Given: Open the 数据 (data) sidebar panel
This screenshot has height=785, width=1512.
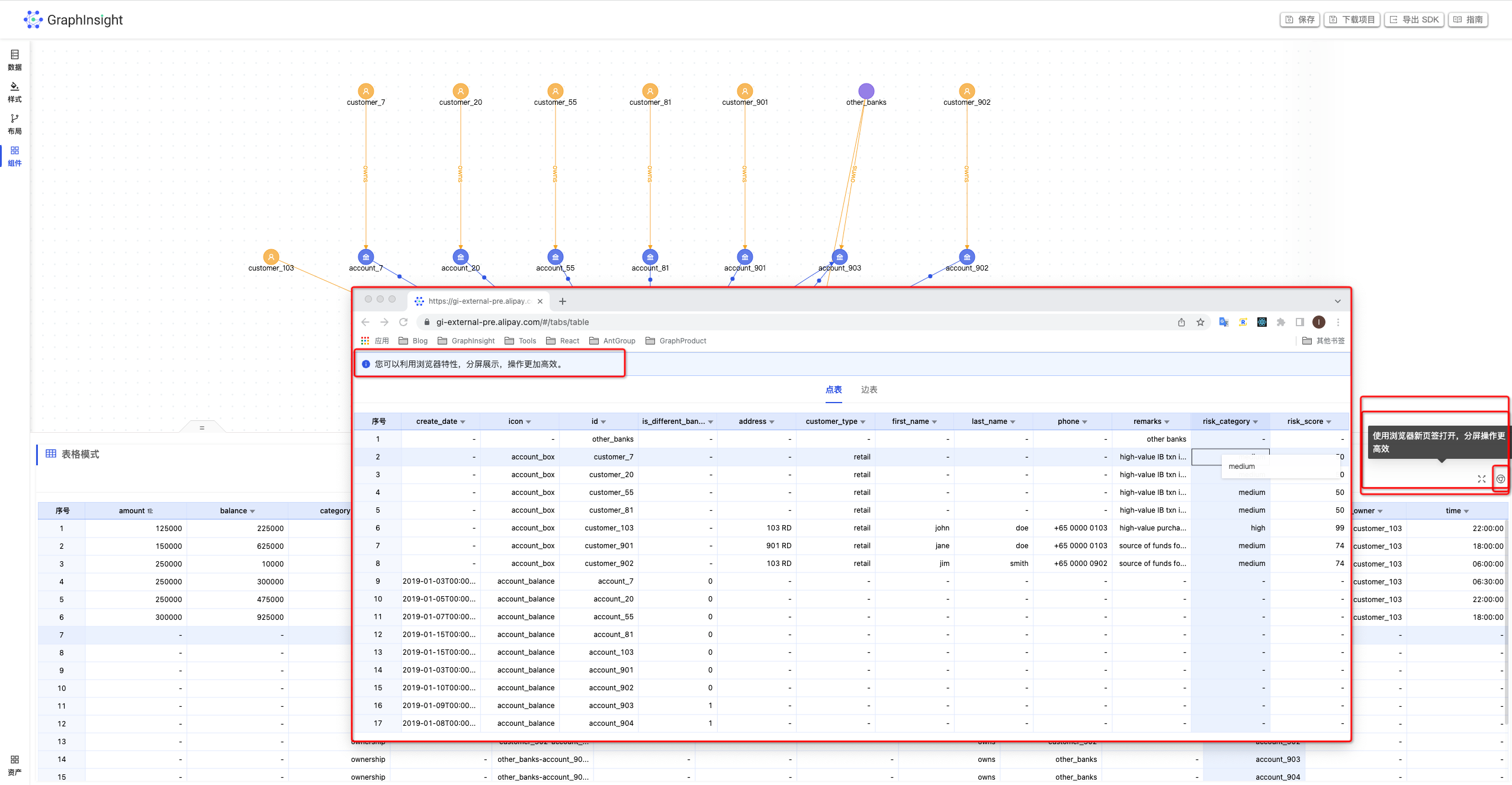Looking at the screenshot, I should [x=15, y=60].
